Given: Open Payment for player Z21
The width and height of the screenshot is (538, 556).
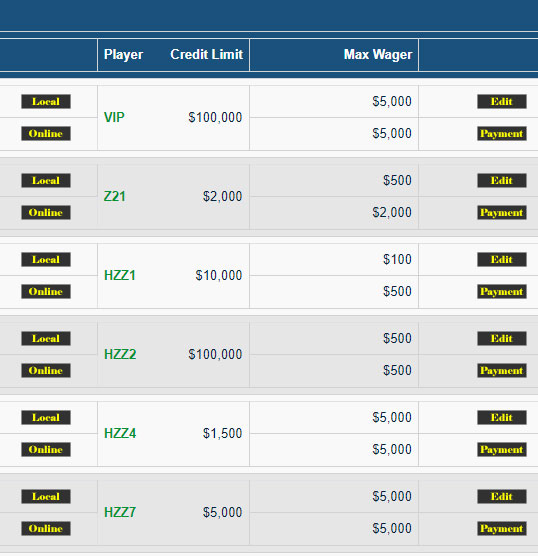Looking at the screenshot, I should tap(501, 212).
